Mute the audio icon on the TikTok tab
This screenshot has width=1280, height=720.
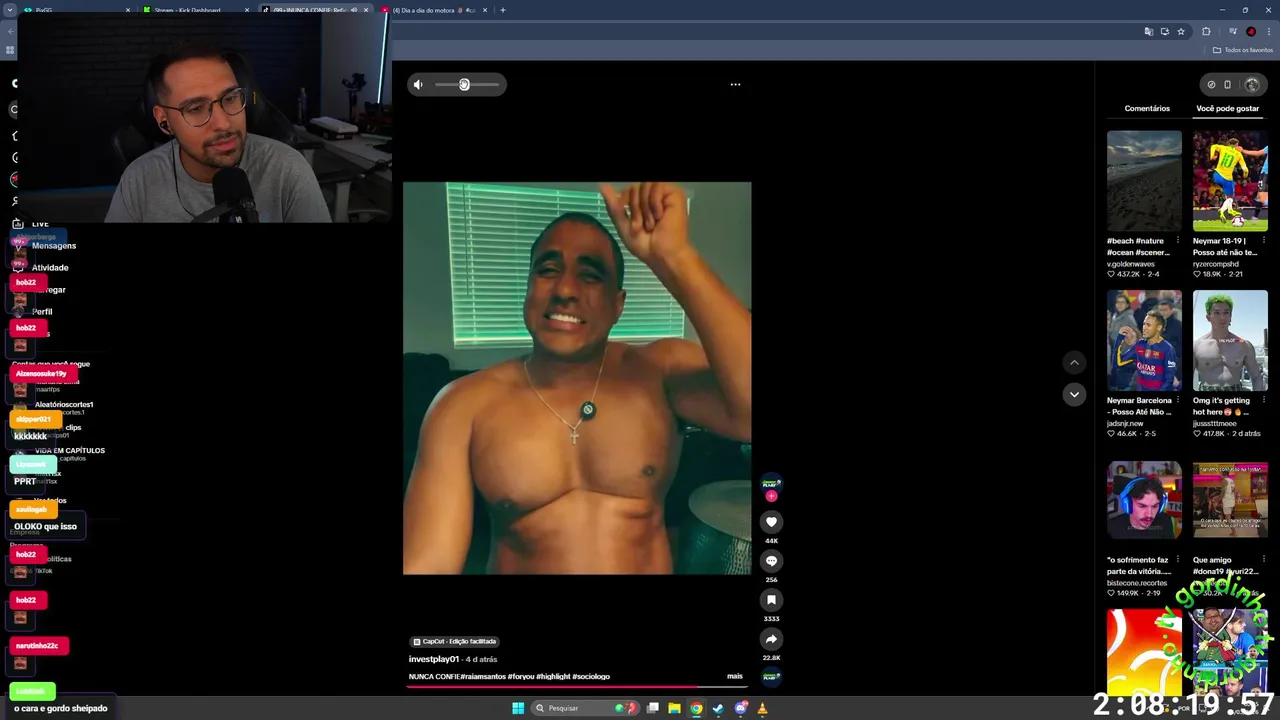tap(354, 10)
